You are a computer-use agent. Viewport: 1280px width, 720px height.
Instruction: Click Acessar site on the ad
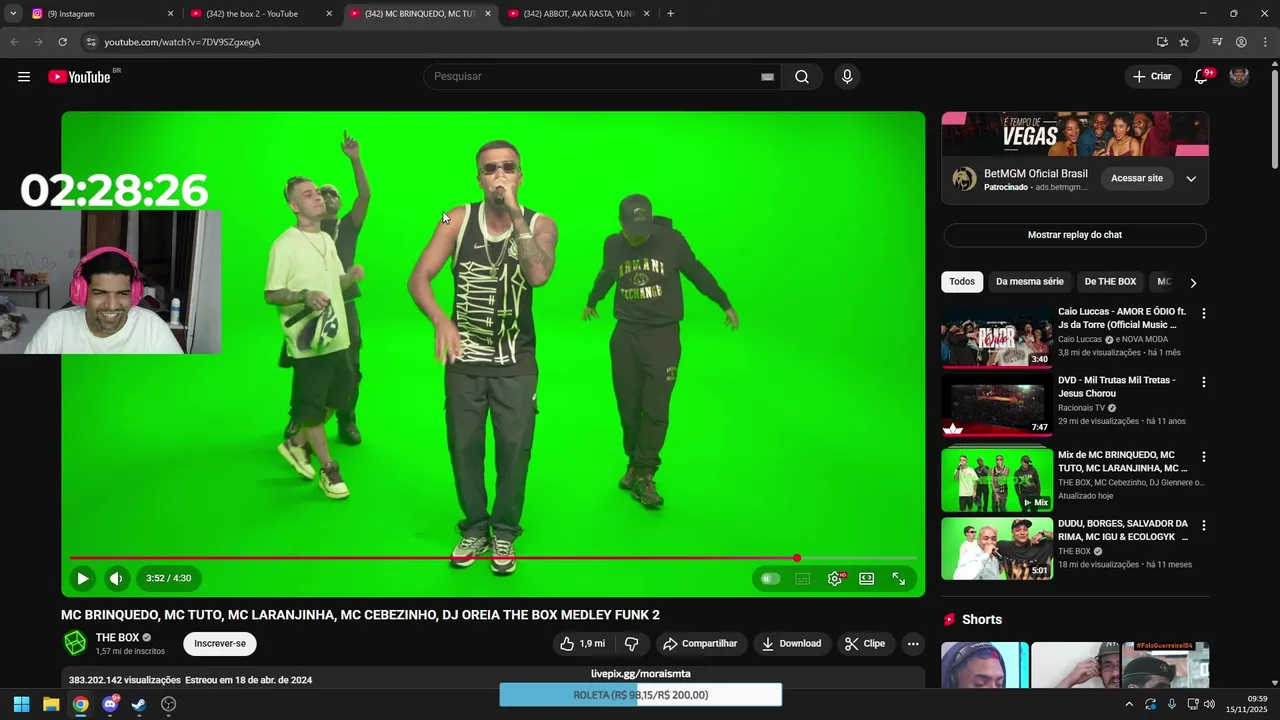coord(1137,179)
